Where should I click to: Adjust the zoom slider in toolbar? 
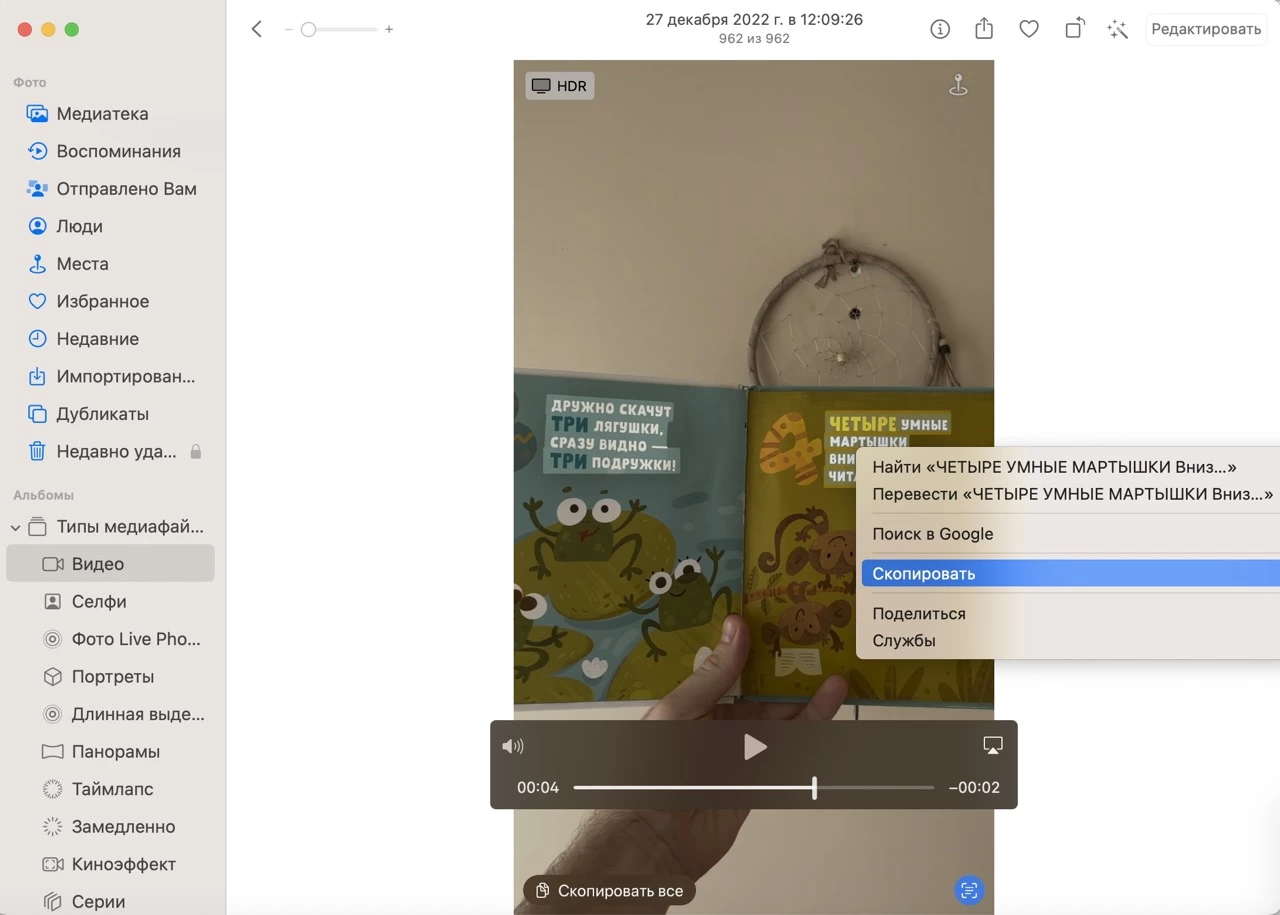point(339,30)
